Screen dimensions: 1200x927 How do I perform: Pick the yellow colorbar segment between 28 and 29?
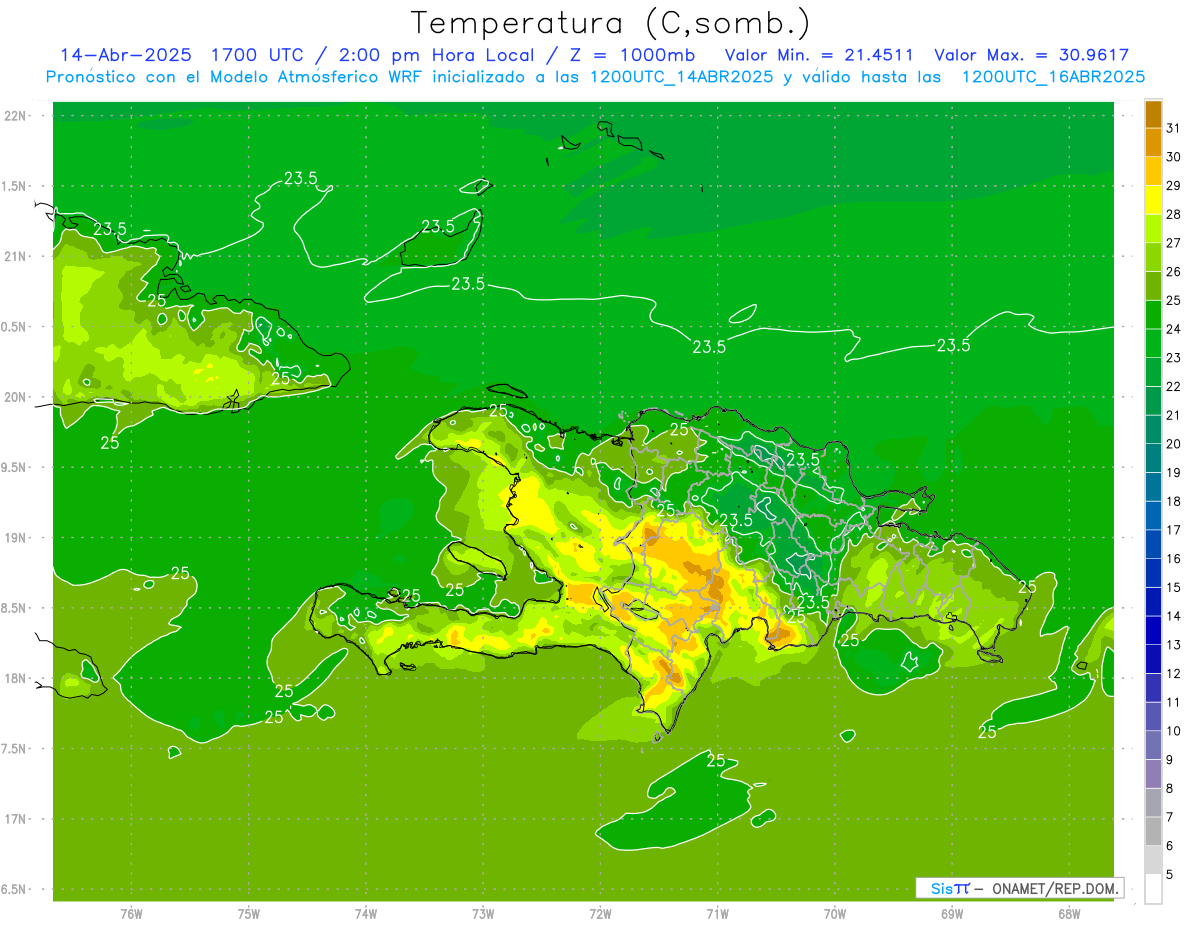coord(1153,200)
